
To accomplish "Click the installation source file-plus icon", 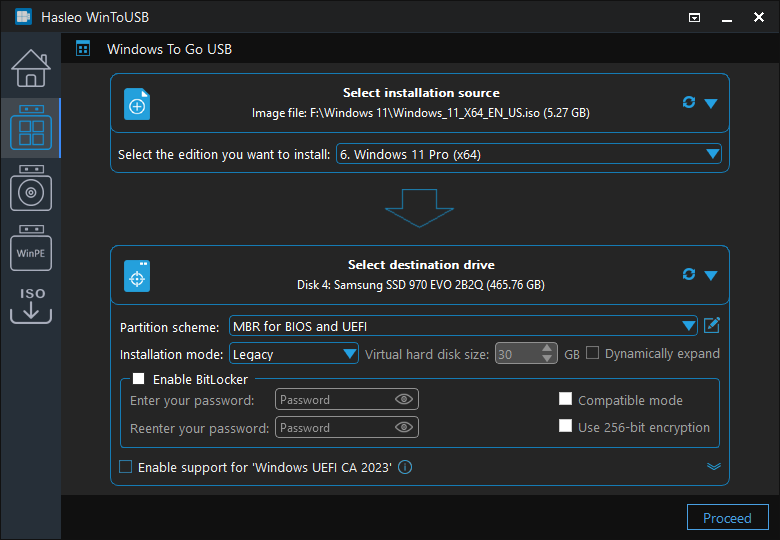I will [x=137, y=104].
